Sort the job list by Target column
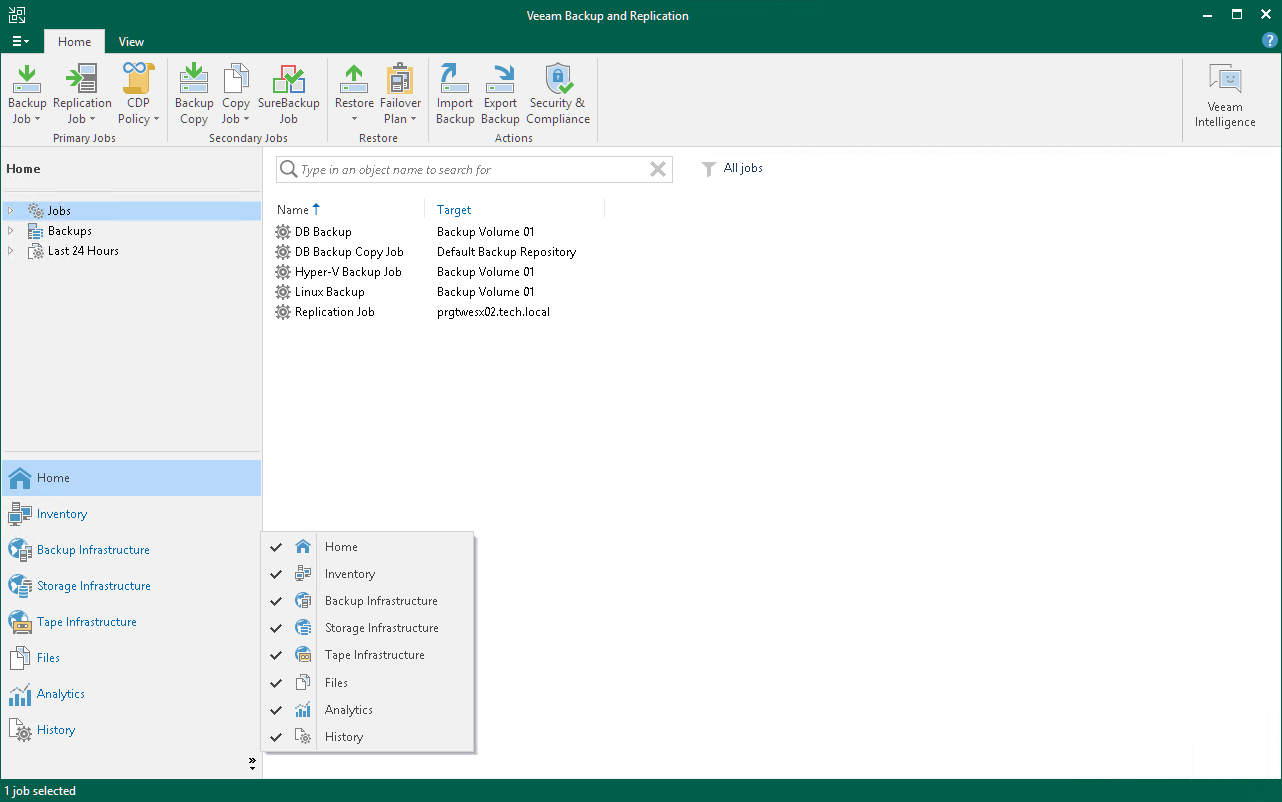 tap(454, 210)
